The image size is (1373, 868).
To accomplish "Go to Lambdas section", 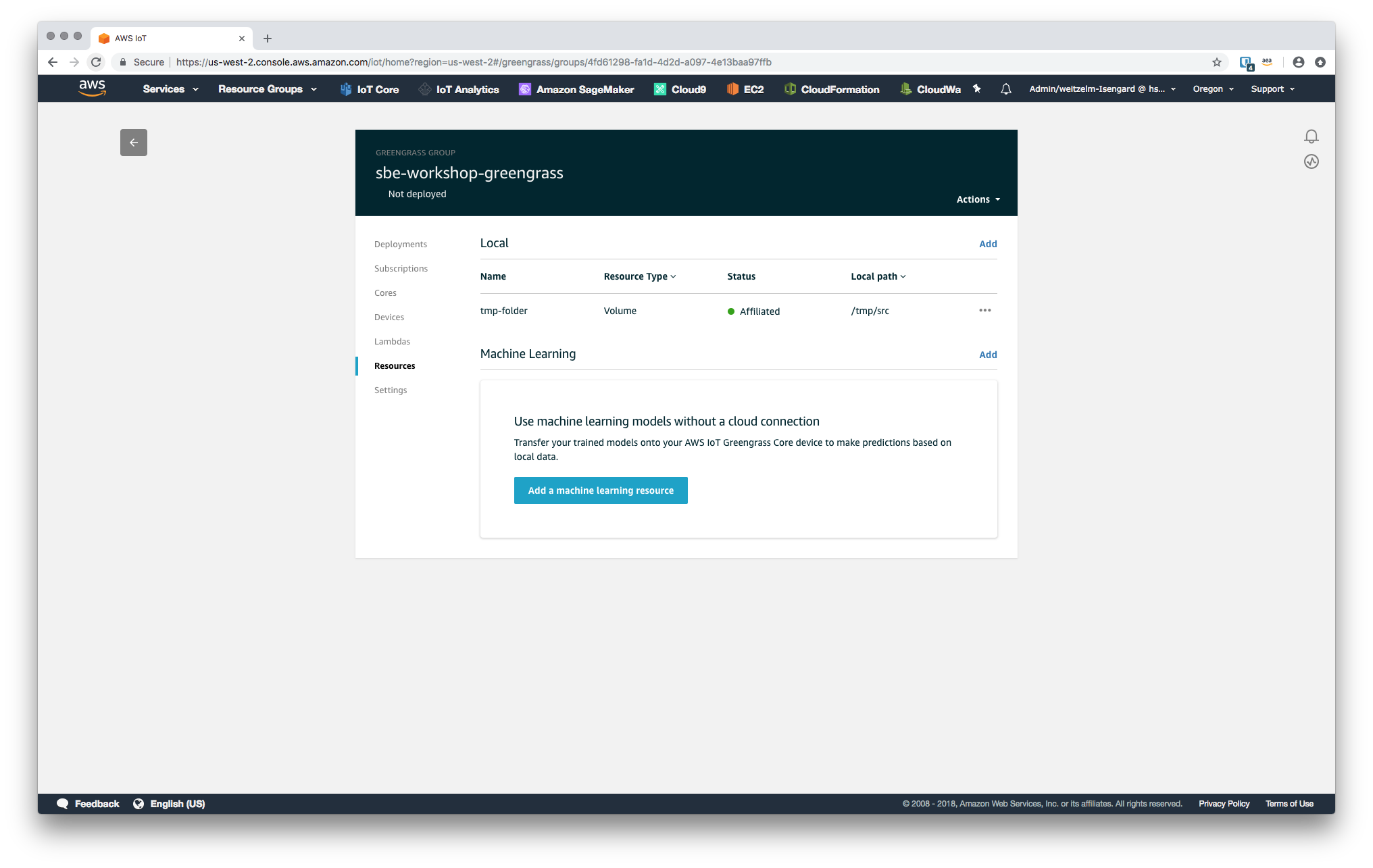I will pyautogui.click(x=392, y=342).
